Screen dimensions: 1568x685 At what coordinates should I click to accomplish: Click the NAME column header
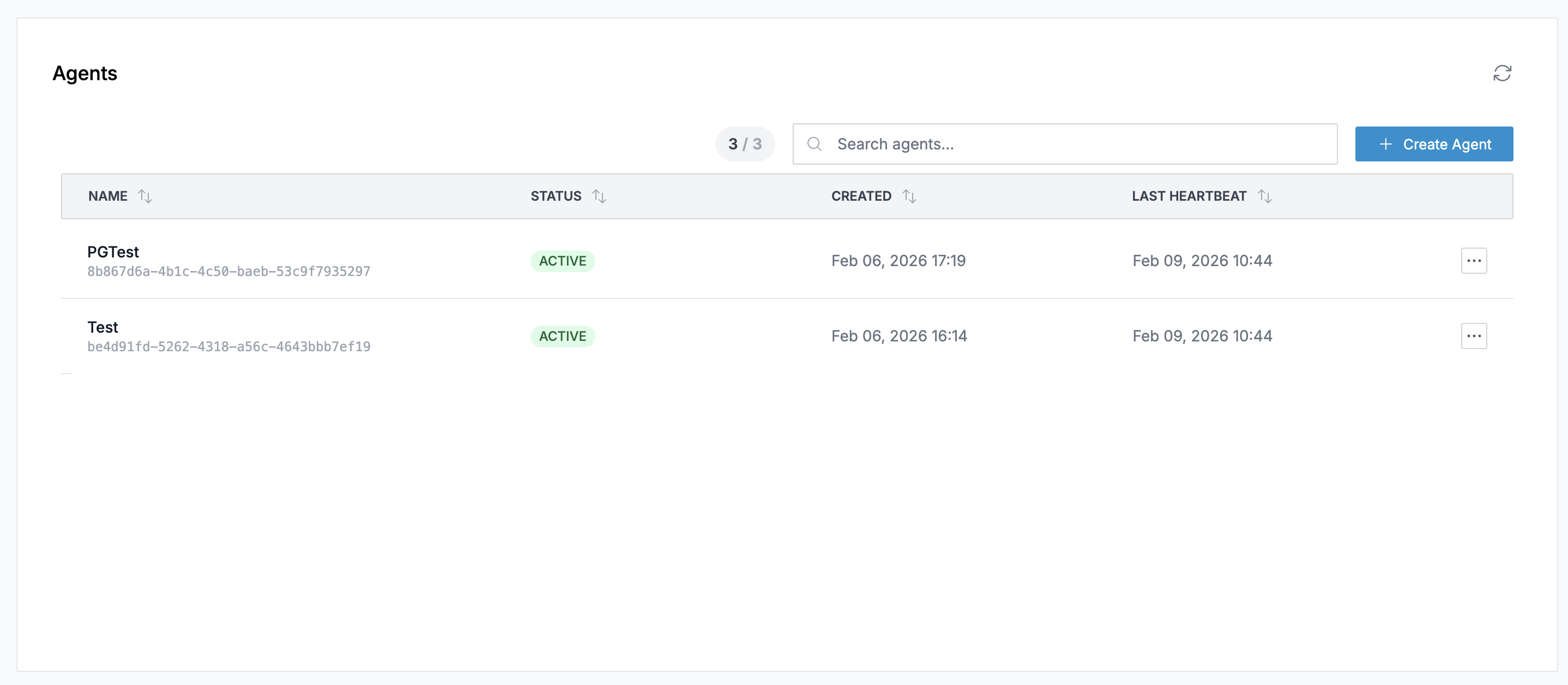point(108,196)
